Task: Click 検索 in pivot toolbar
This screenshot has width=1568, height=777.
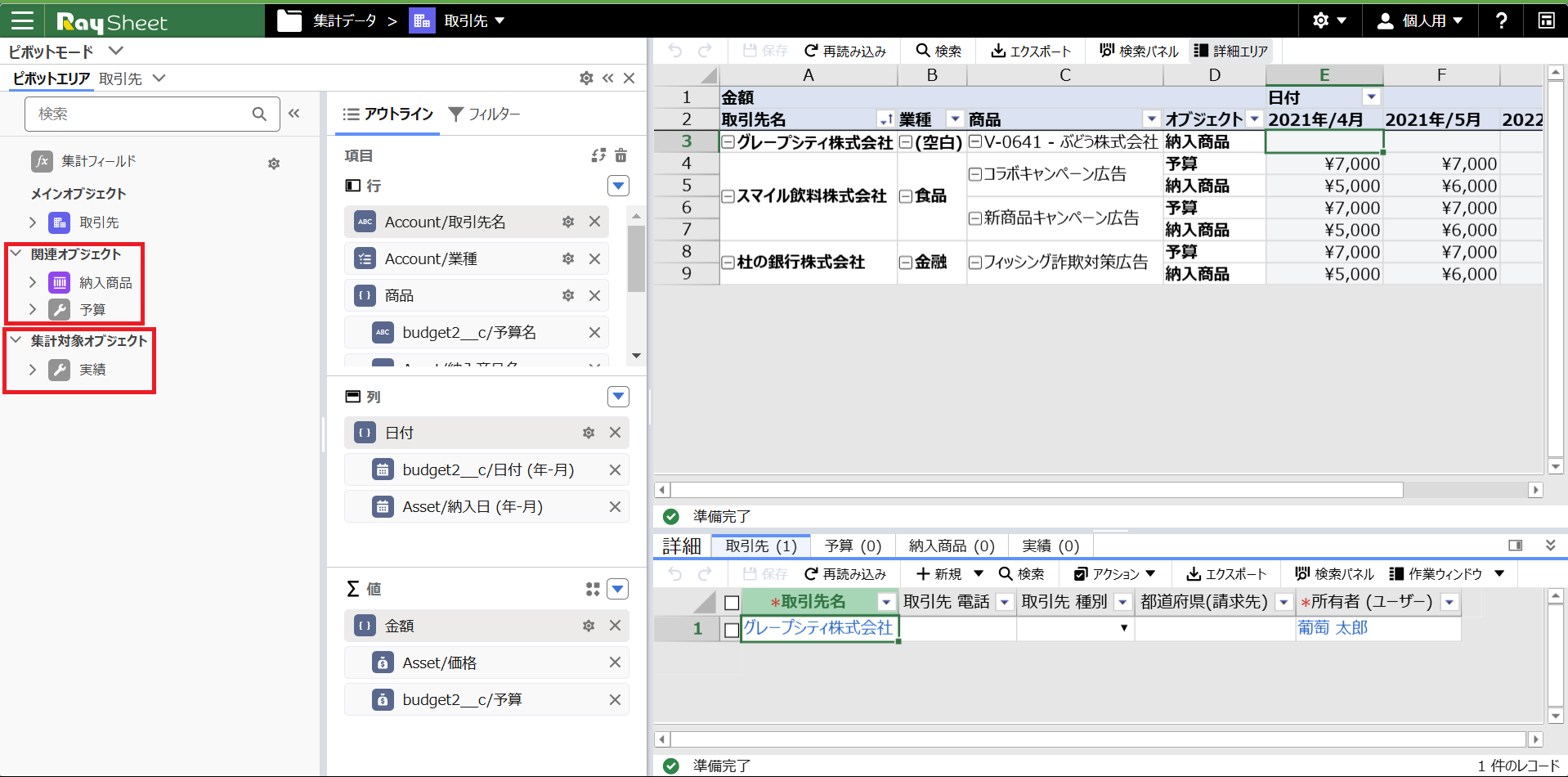Action: [939, 51]
